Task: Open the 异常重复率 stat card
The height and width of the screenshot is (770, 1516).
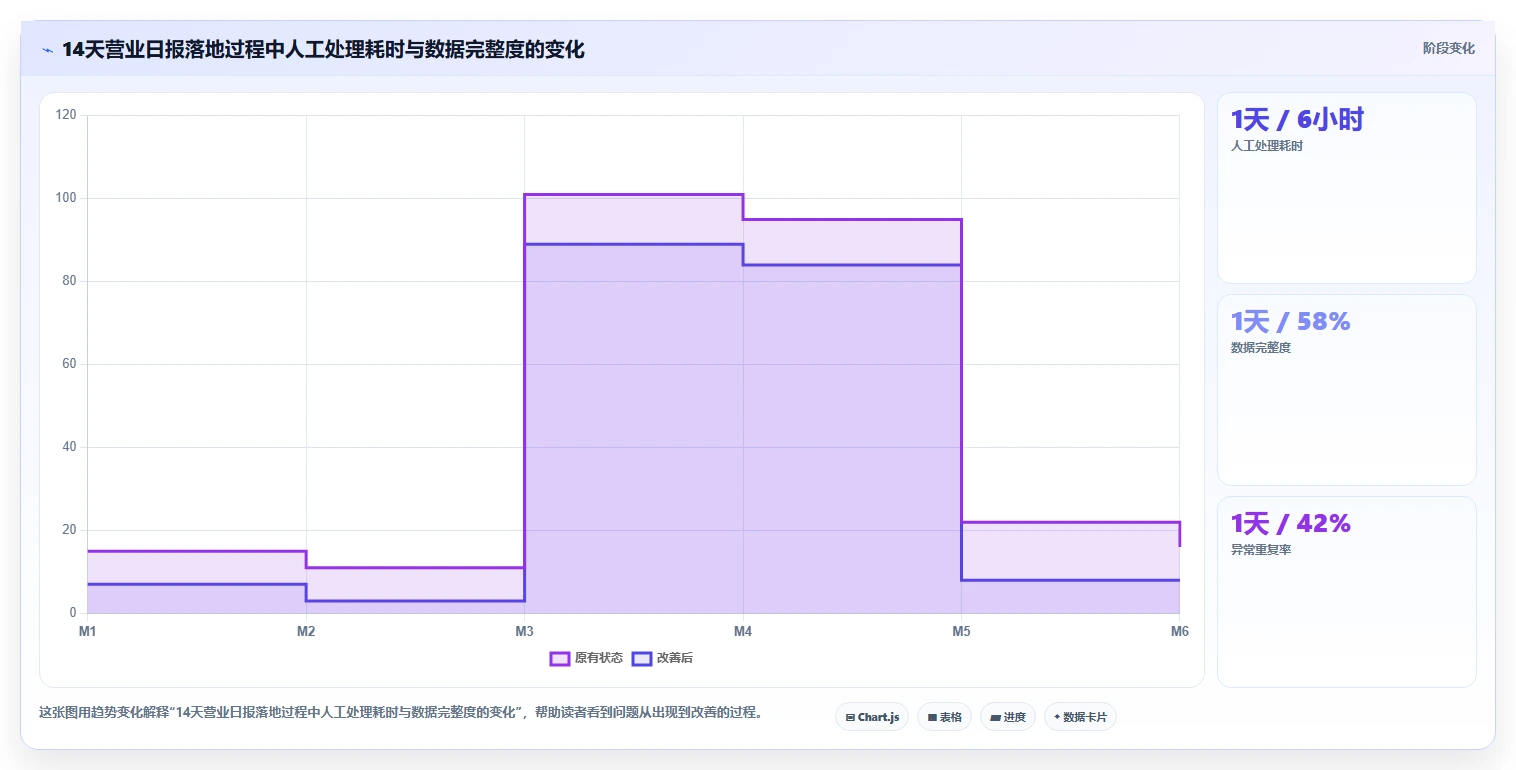Action: [x=1346, y=592]
